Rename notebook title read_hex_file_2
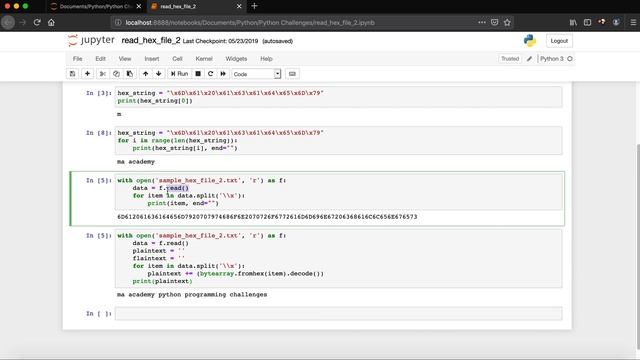This screenshot has width=640, height=360. 151,40
